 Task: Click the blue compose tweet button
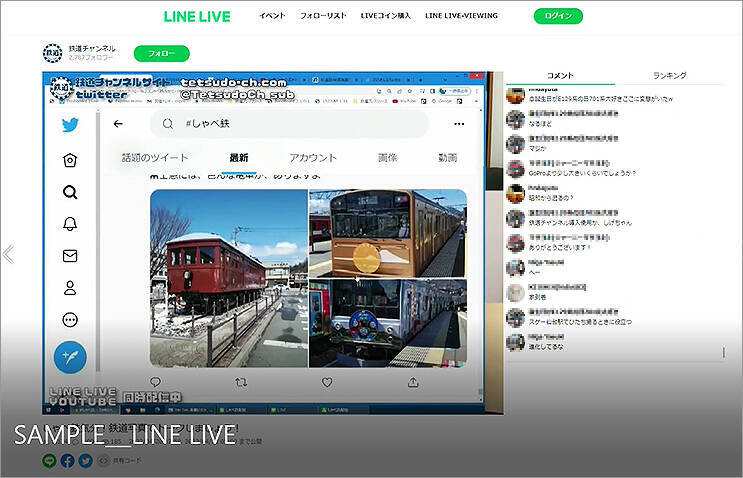coord(70,357)
